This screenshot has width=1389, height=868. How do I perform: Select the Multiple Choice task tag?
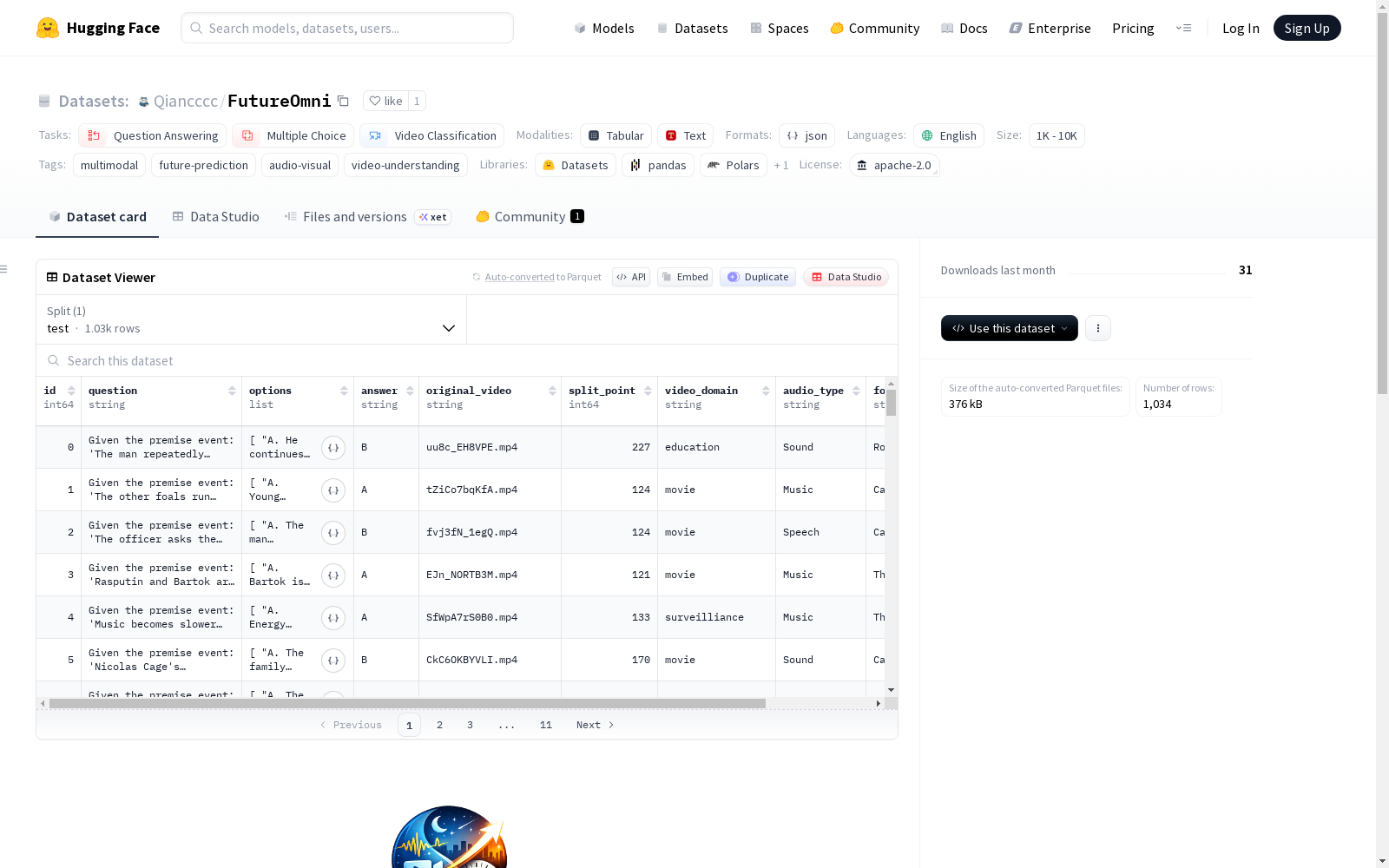click(293, 135)
